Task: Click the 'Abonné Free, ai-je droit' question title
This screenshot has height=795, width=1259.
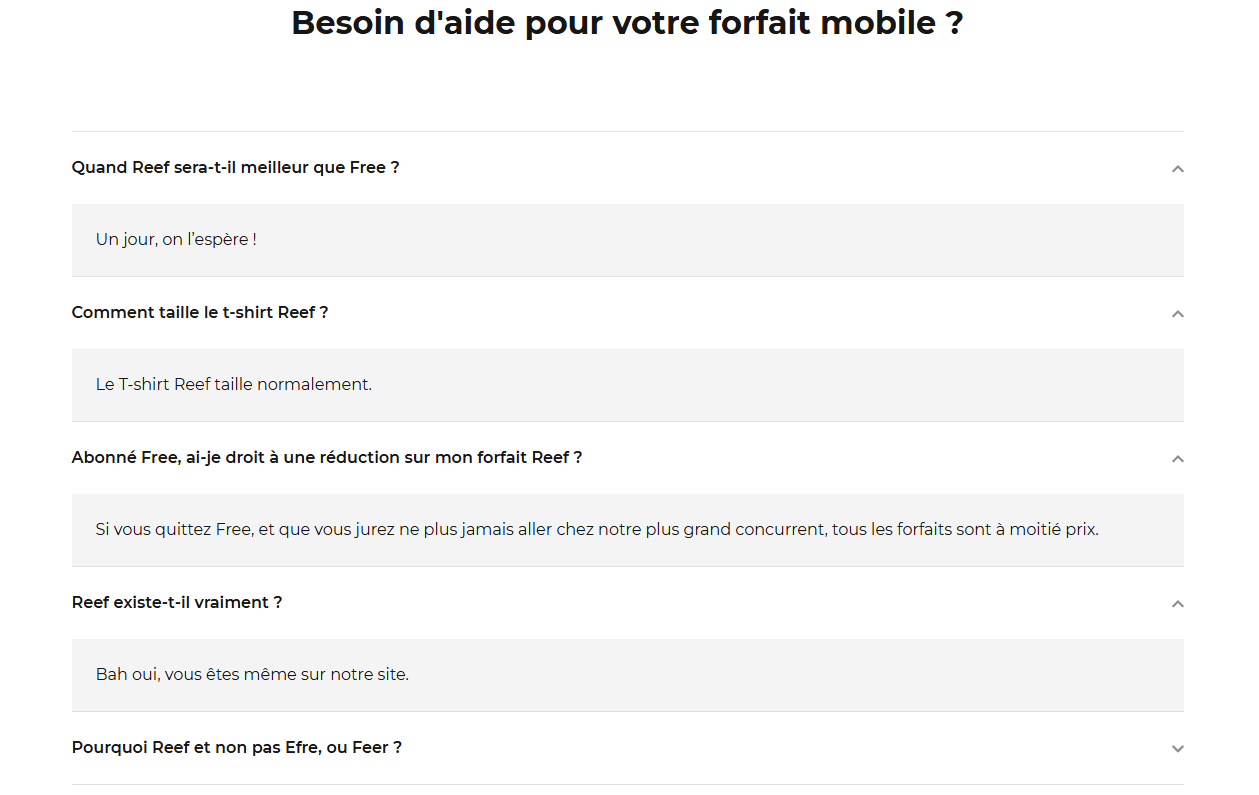Action: 327,458
